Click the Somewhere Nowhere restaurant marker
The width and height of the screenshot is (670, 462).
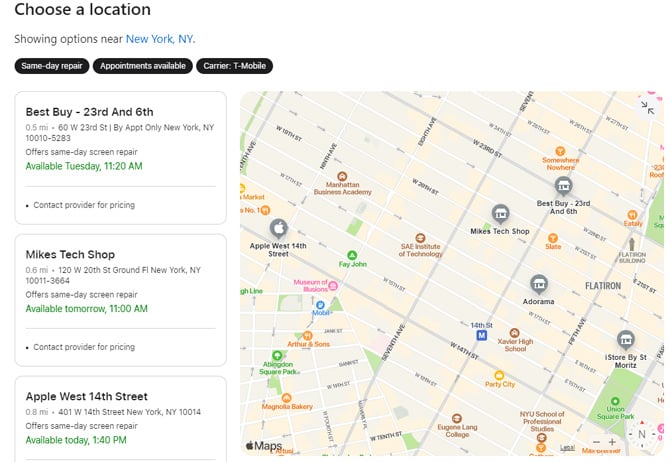pyautogui.click(x=560, y=151)
